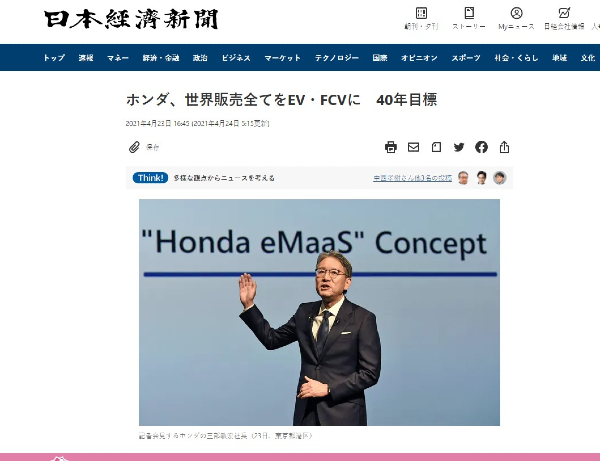Click the 日本経済新聞 logo
Image resolution: width=600 pixels, height=461 pixels.
coord(131,19)
